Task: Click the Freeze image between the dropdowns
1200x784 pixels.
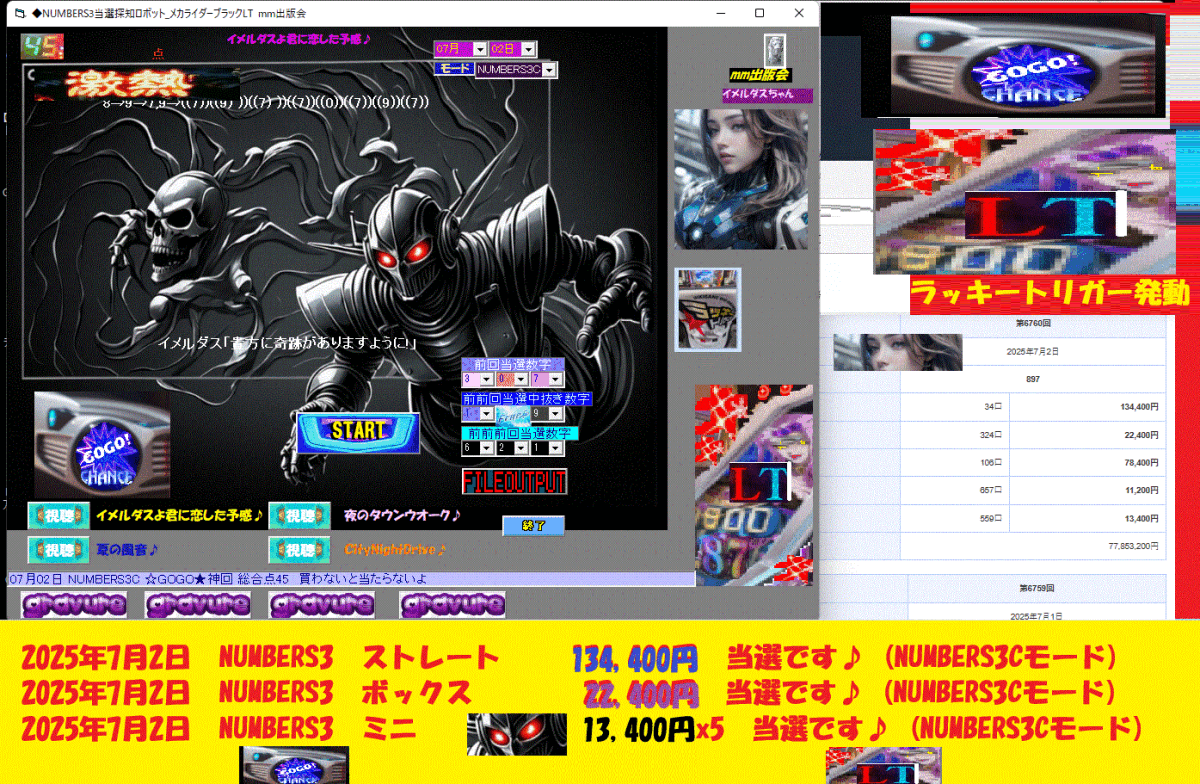Action: (512, 413)
